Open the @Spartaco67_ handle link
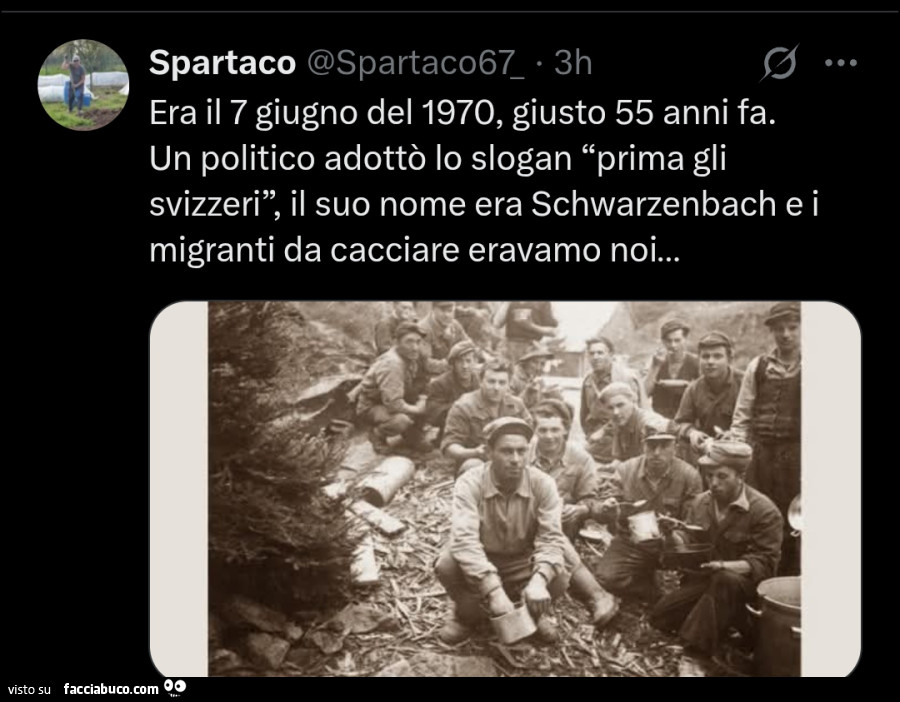This screenshot has height=702, width=900. [416, 63]
